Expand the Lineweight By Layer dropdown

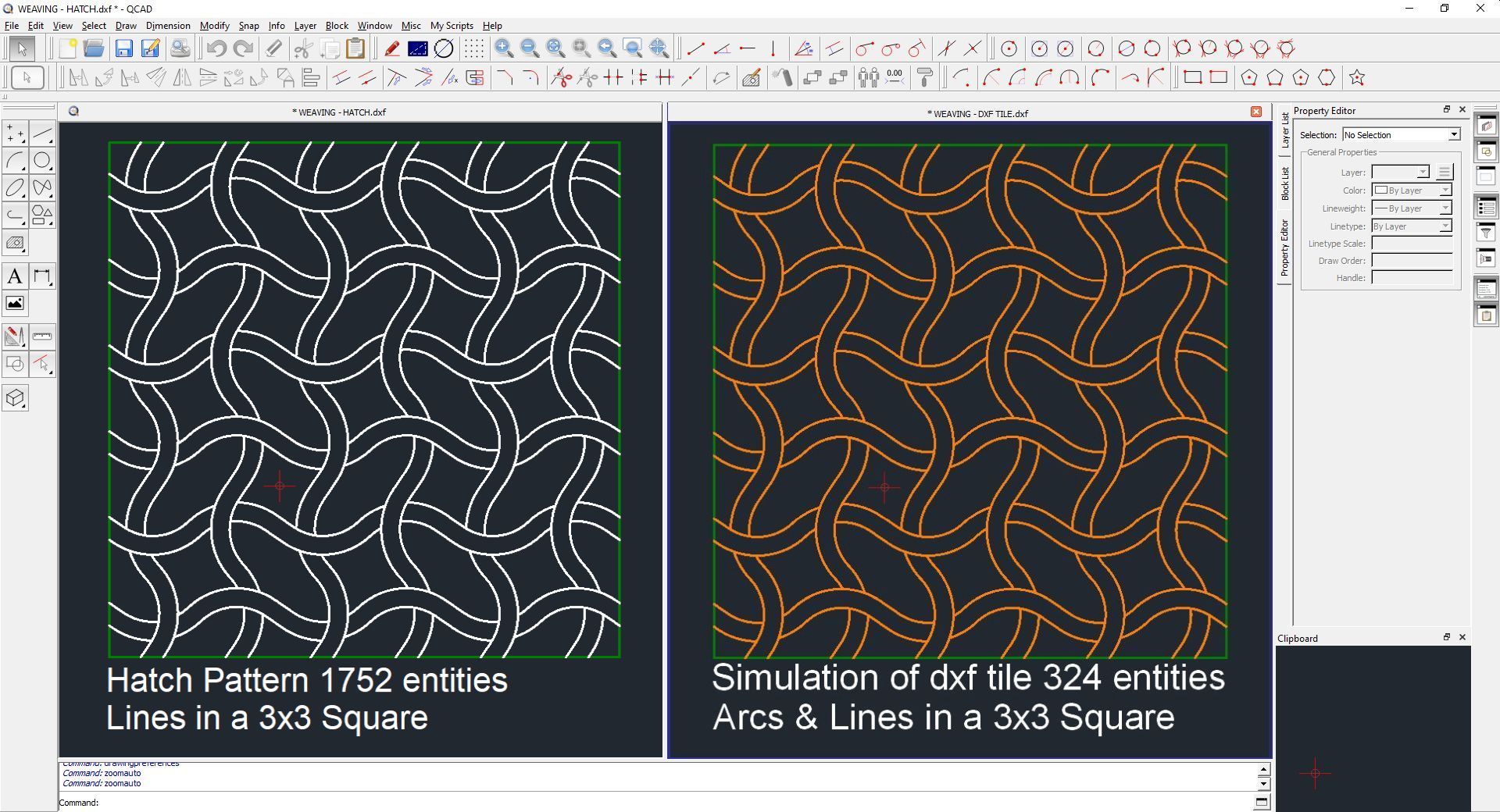1445,208
